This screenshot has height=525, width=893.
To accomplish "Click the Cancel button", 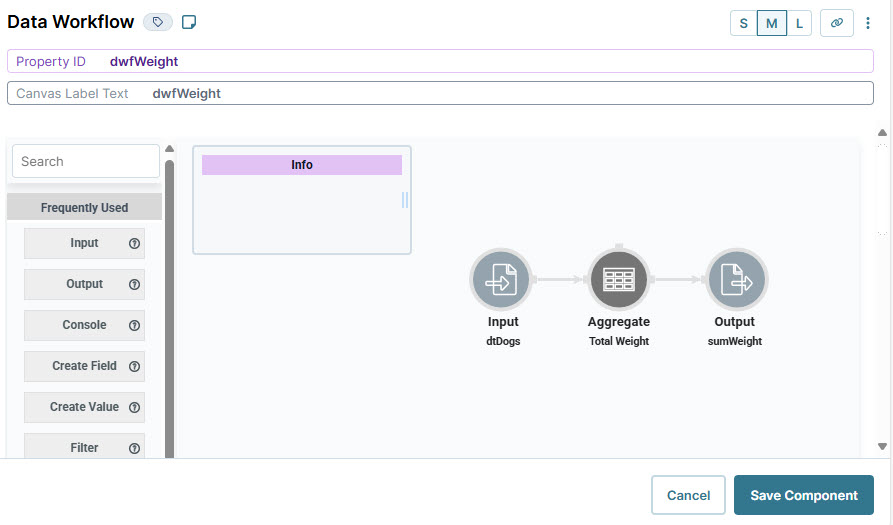I will point(688,495).
